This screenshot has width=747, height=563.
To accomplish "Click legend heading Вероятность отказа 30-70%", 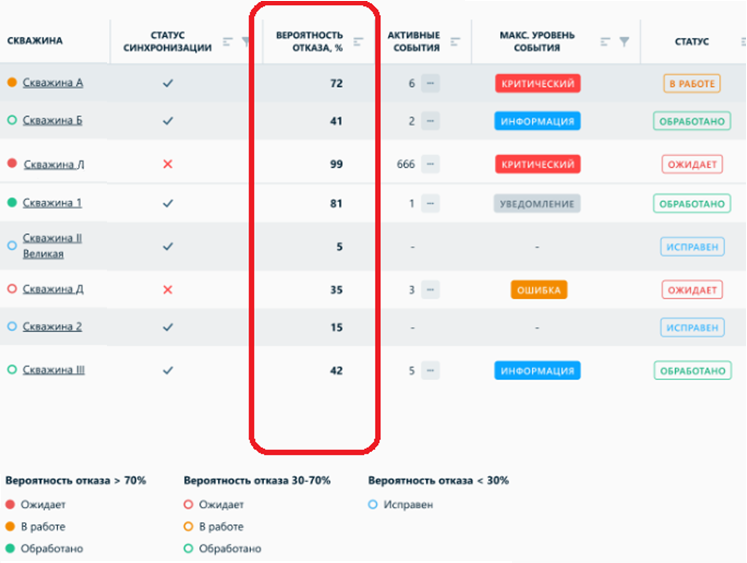I will coord(257,481).
